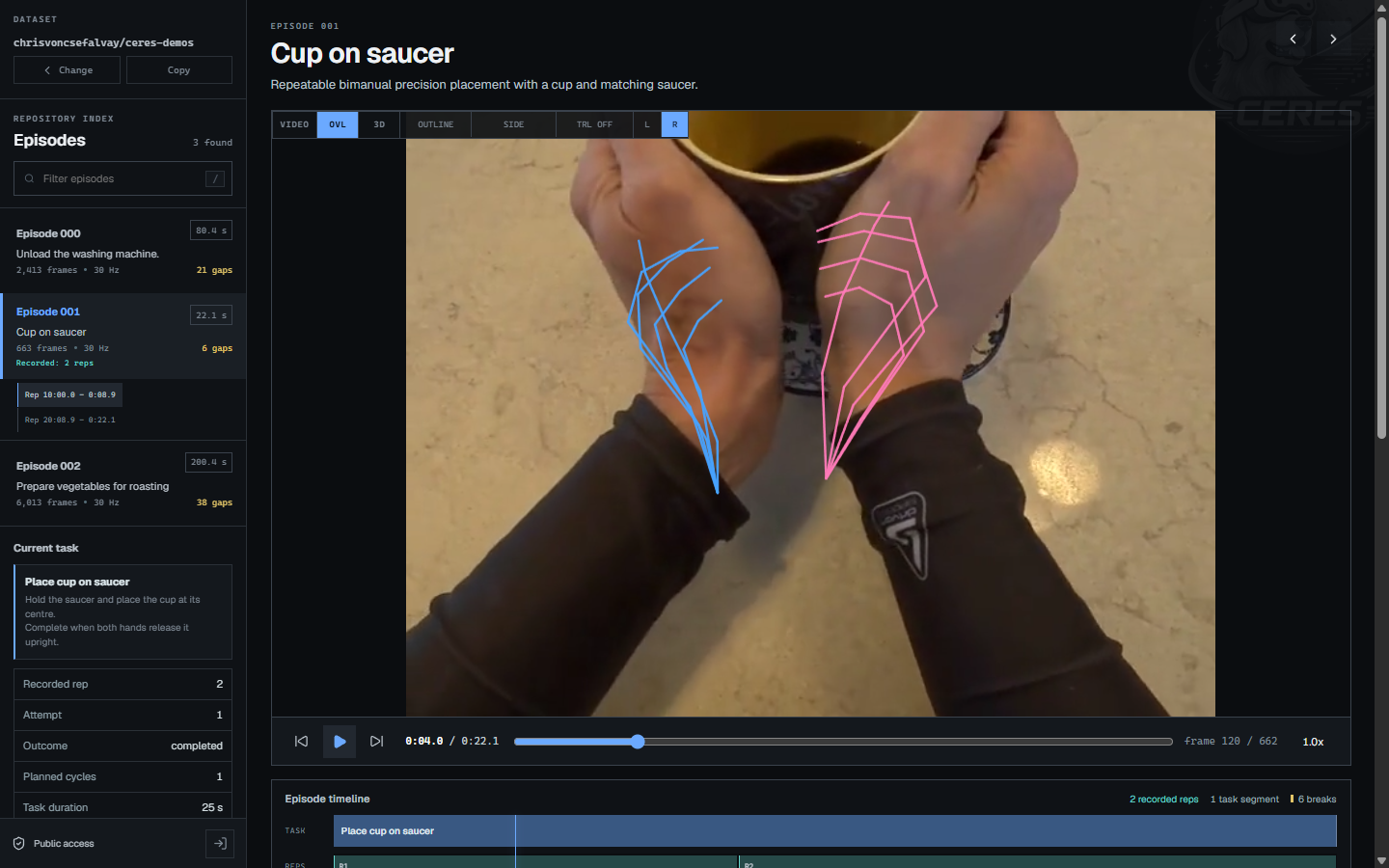Click the 'Place cup on saucer' task card
The width and height of the screenshot is (1389, 868).
point(123,611)
